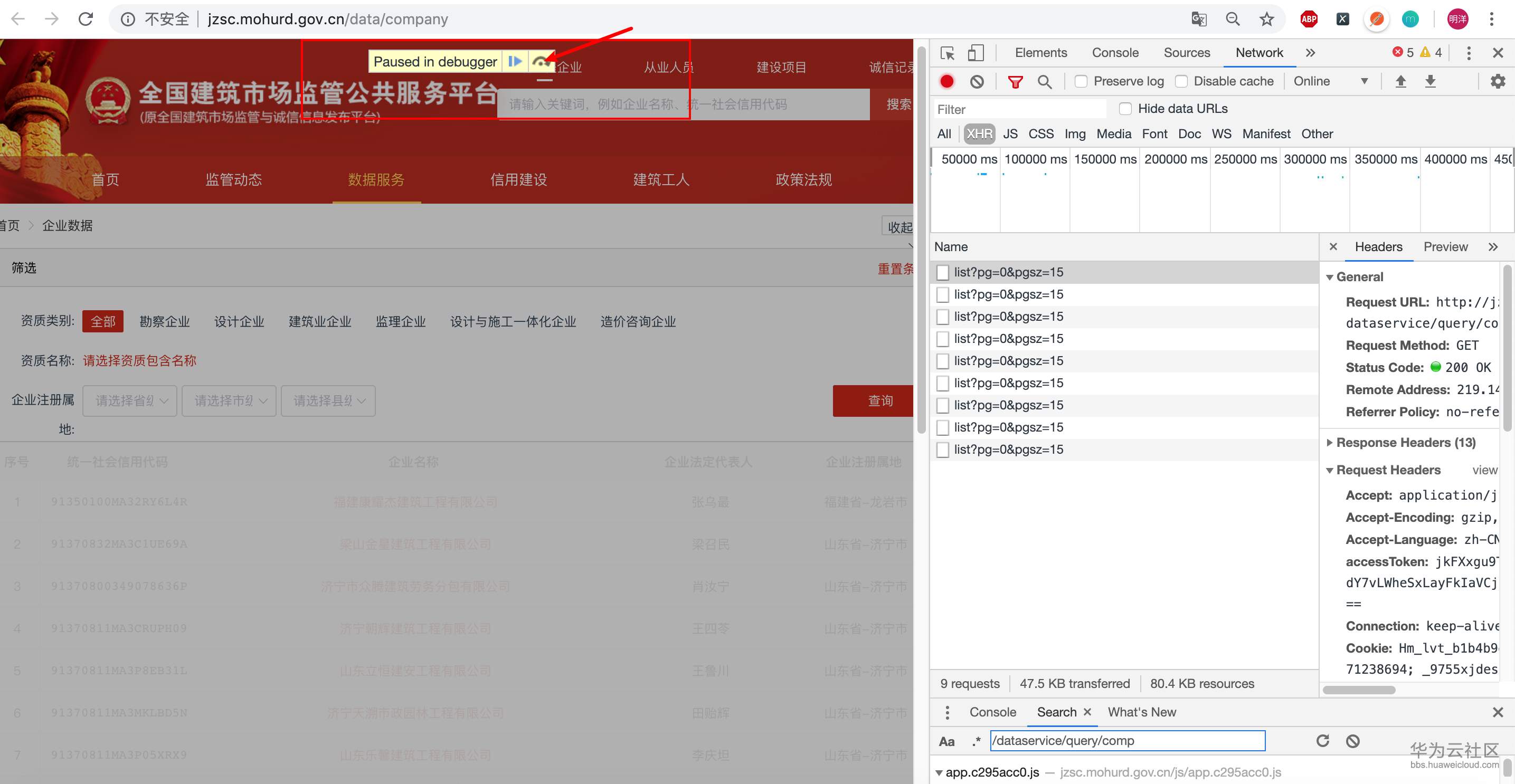Toggle the device toolbar icon
This screenshot has width=1515, height=784.
(975, 53)
